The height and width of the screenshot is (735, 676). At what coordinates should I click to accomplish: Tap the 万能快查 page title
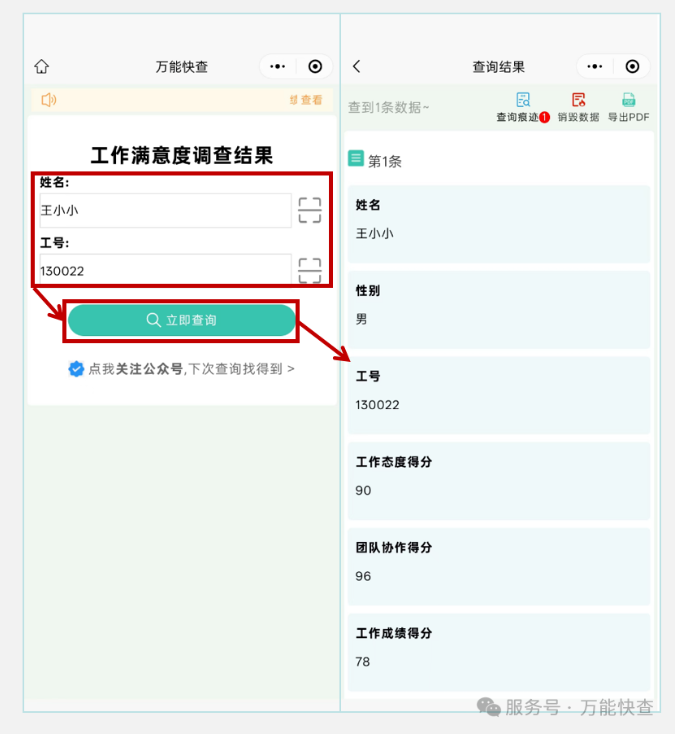(x=182, y=67)
